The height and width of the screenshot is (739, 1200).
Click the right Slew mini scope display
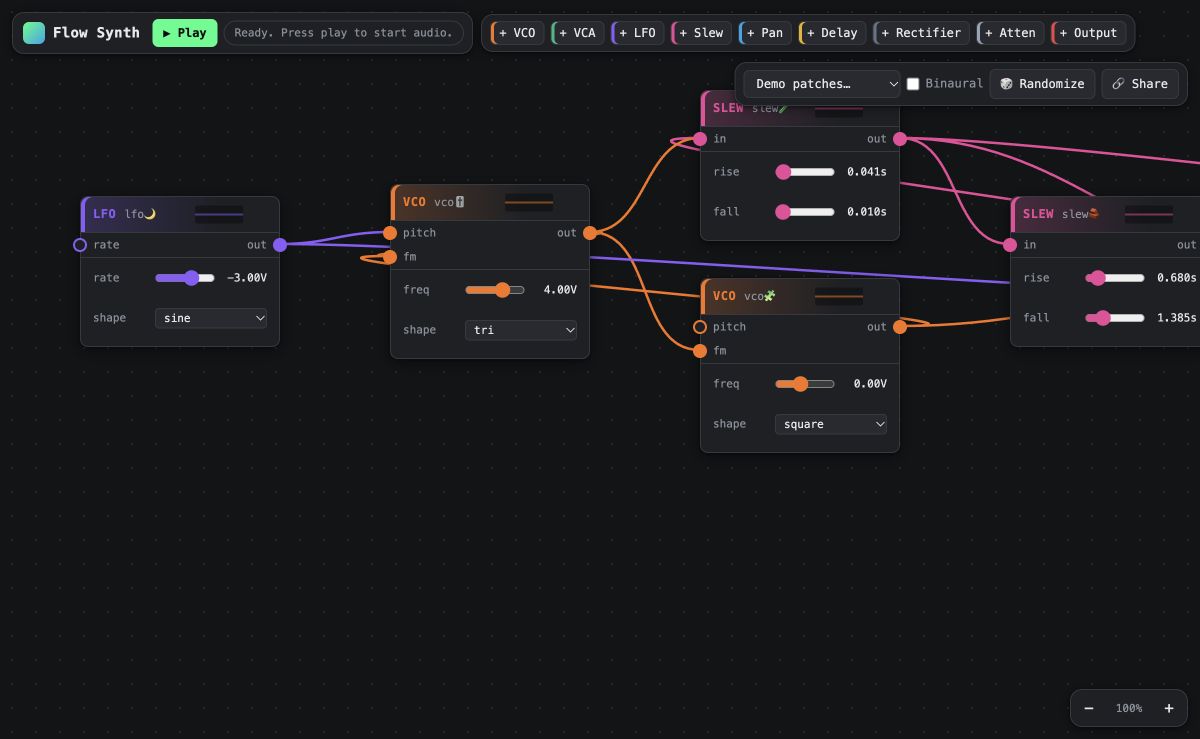point(1149,214)
